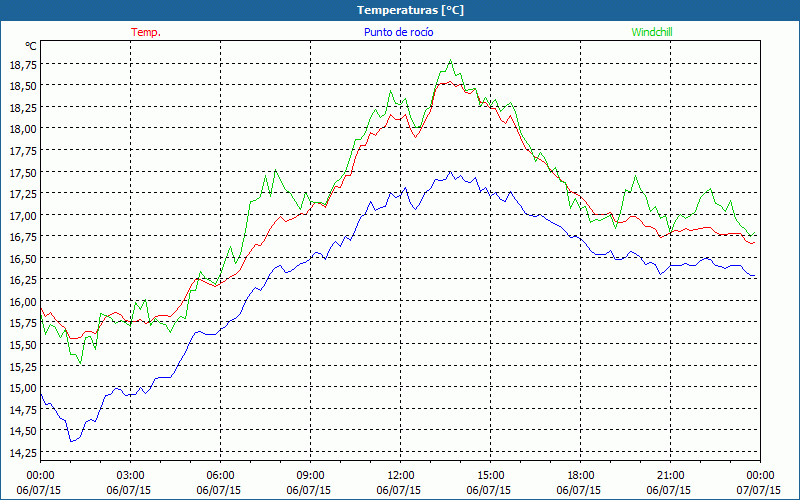Click the 17,25 y-axis value
The image size is (800, 500).
[23, 194]
